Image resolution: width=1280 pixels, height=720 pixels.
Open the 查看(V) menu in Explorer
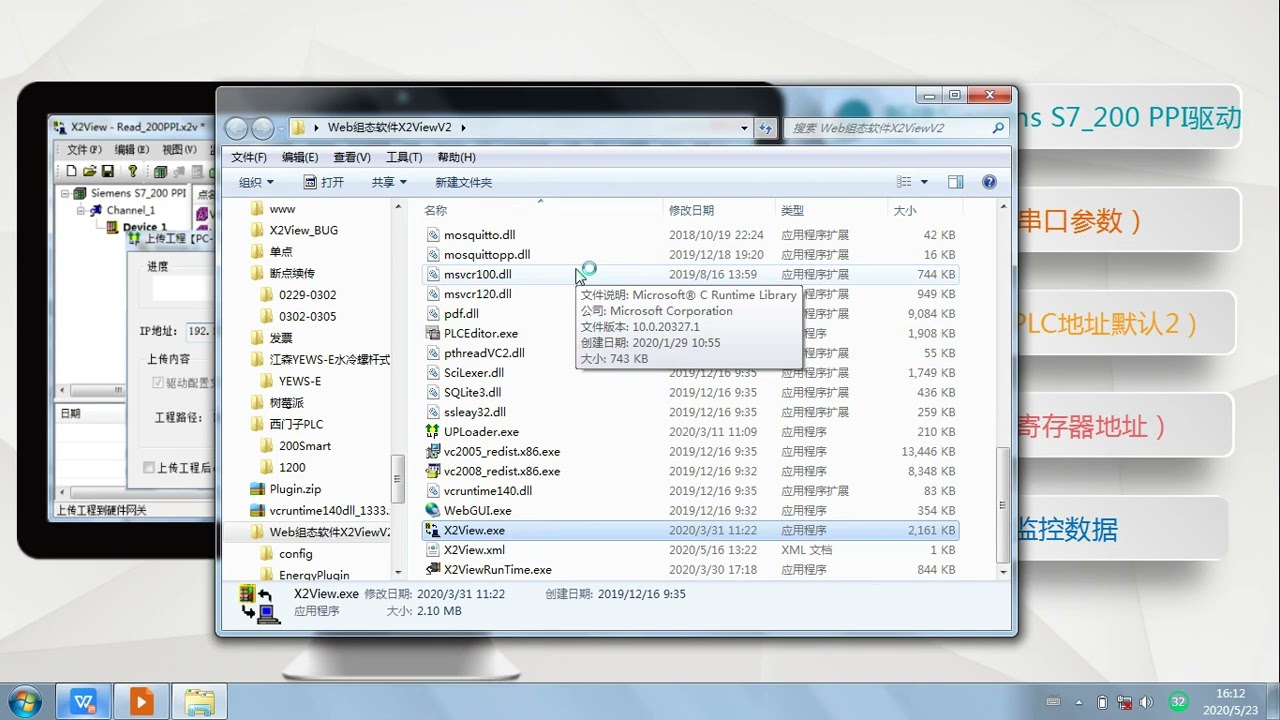352,157
